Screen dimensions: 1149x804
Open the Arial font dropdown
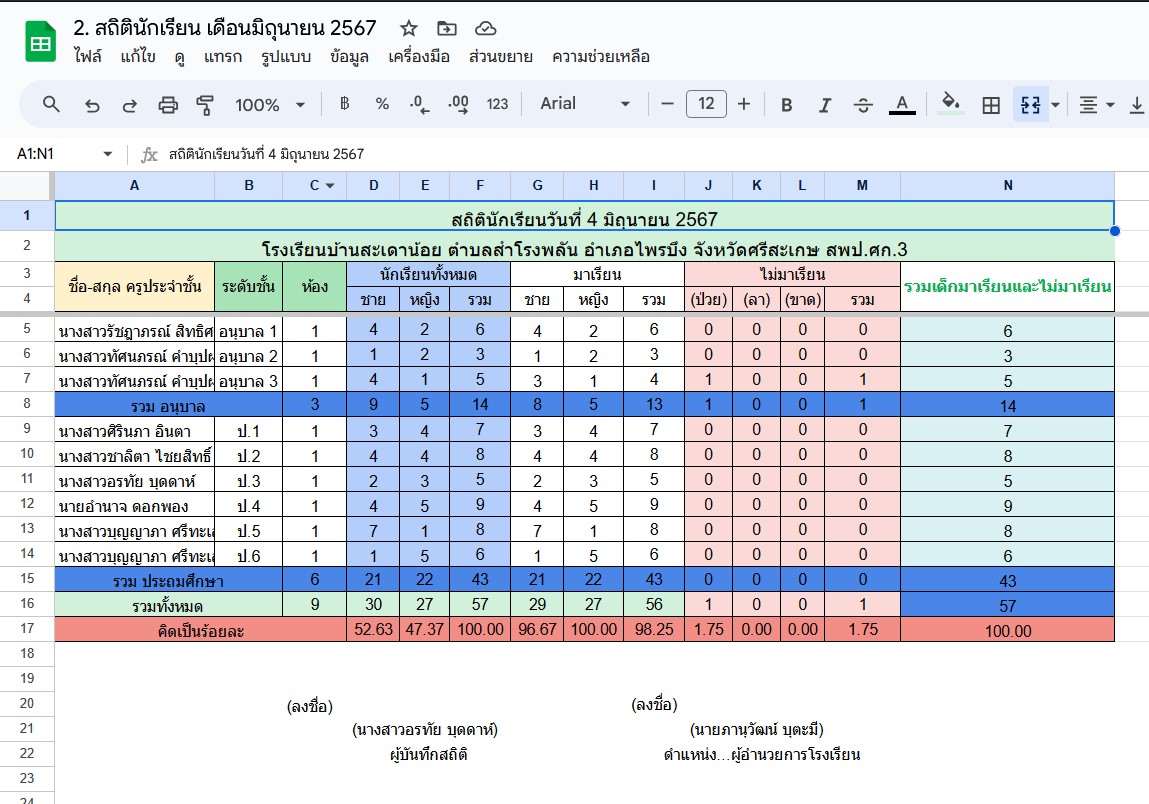[x=585, y=104]
